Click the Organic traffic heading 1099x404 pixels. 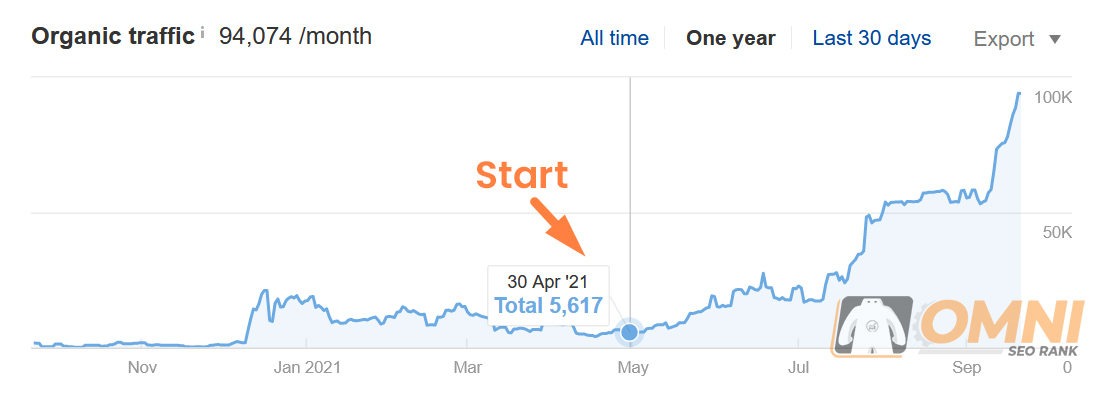(x=113, y=36)
